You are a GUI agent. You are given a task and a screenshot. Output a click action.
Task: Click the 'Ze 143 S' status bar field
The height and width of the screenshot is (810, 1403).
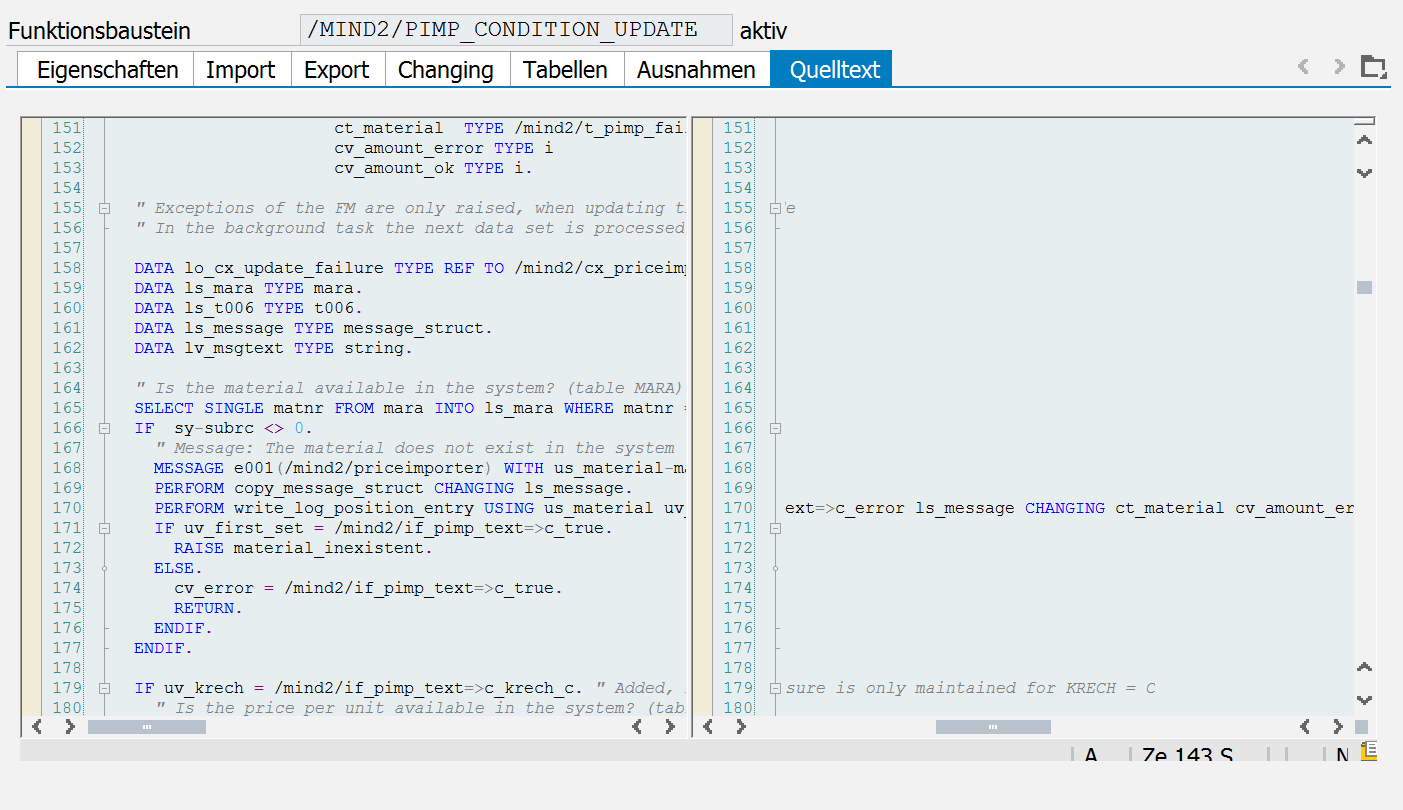(1187, 755)
